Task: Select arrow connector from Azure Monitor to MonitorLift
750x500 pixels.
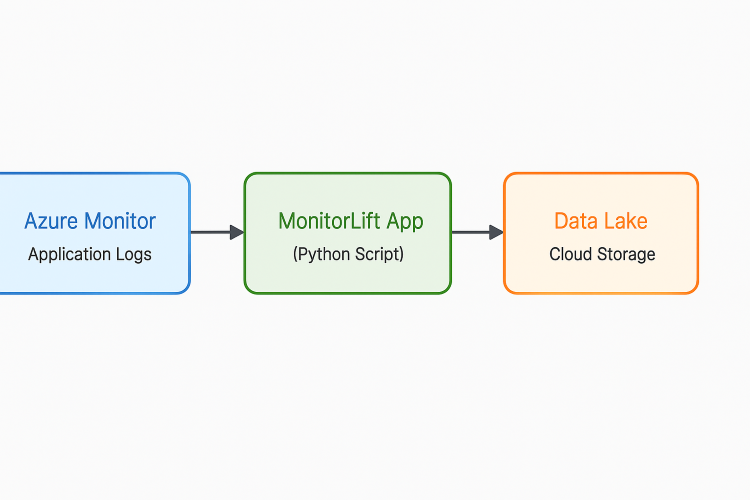Action: [217, 232]
